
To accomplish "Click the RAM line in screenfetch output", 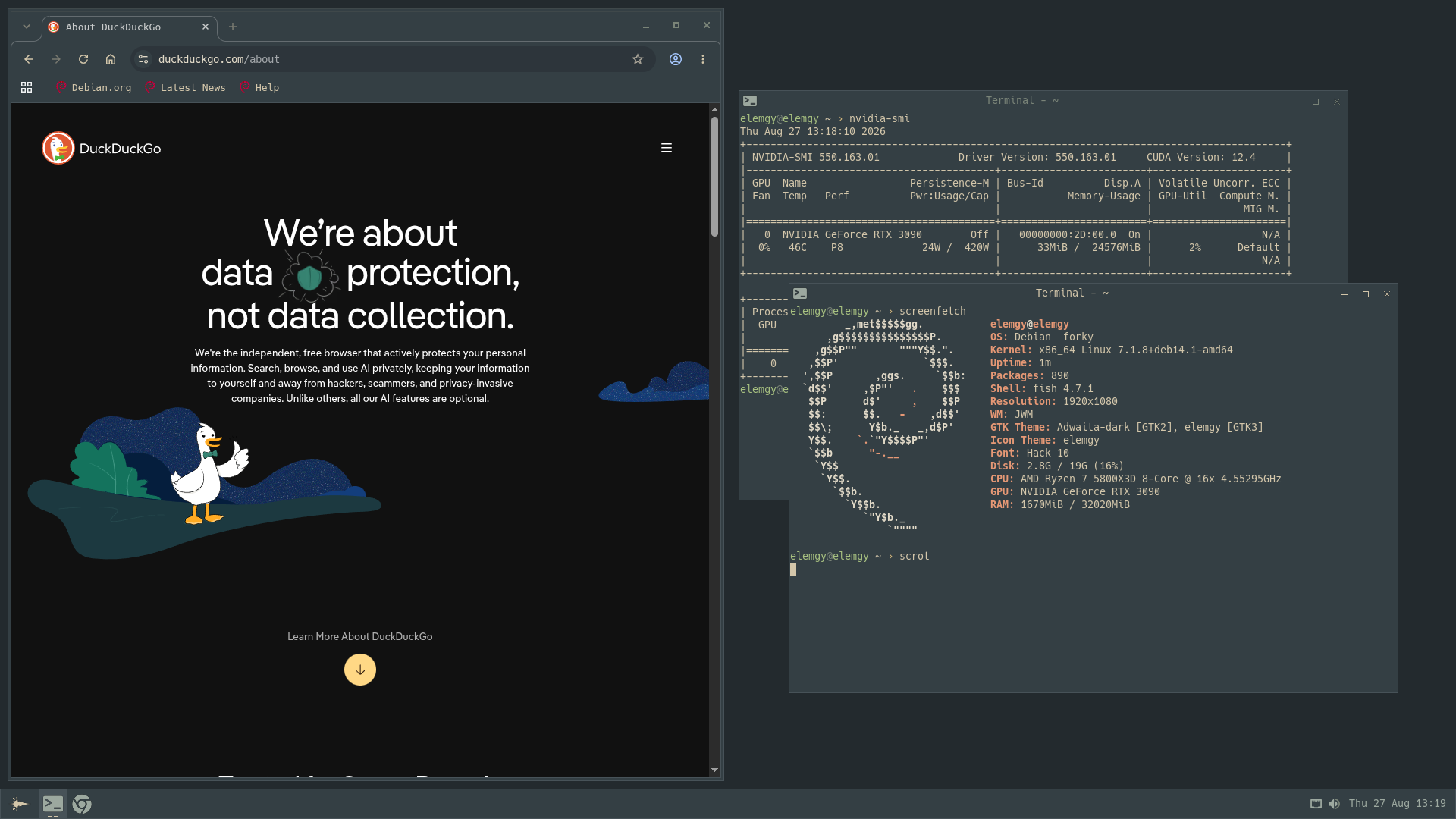I will [1059, 505].
